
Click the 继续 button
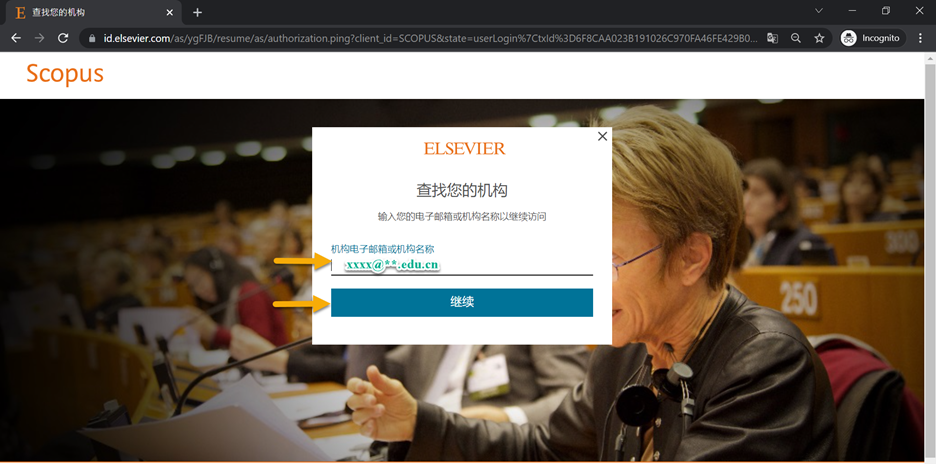462,303
